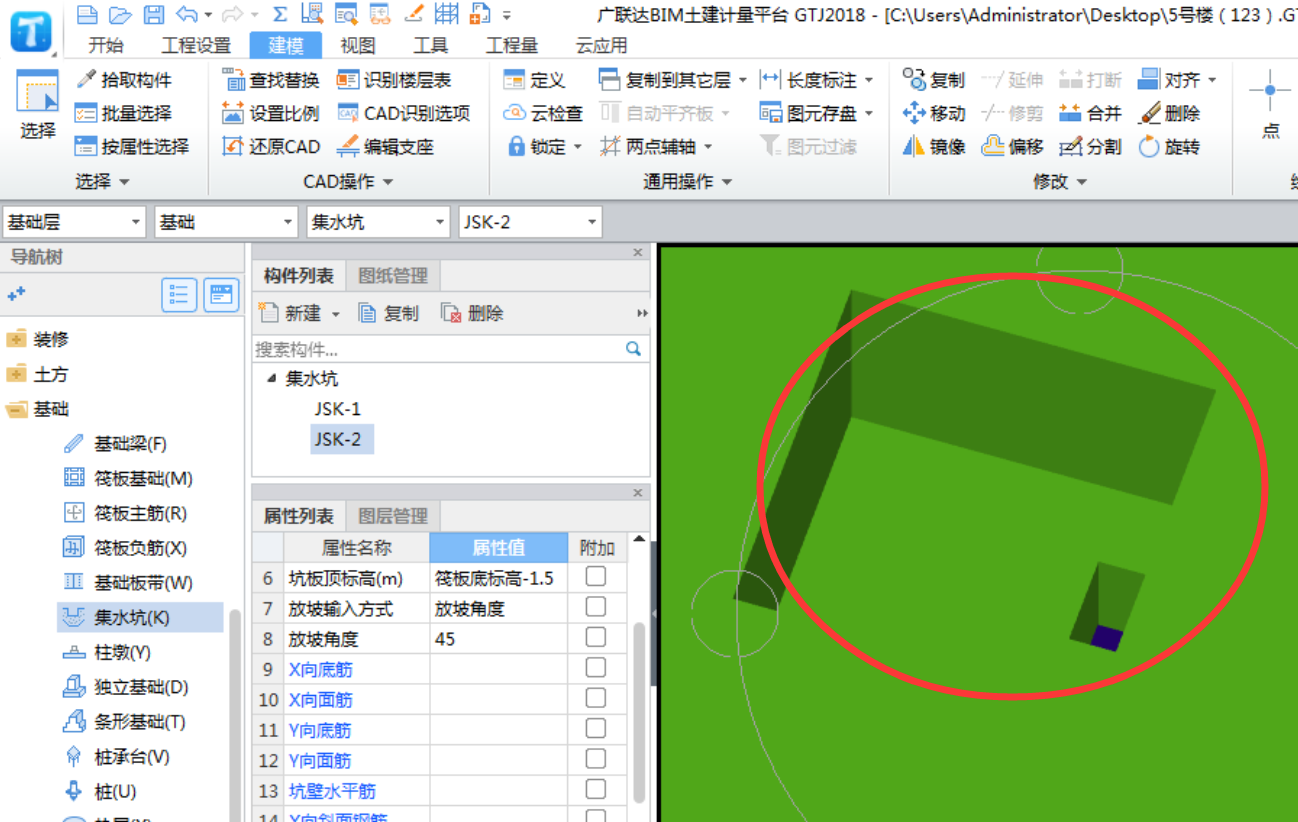Collapse the 集水坑 tree node
This screenshot has height=822, width=1298.
tap(271, 379)
